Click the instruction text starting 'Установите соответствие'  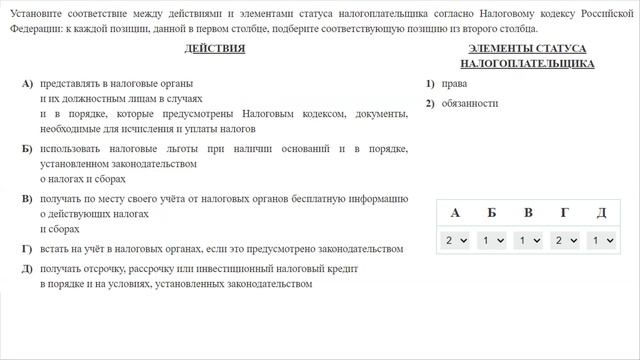322,21
